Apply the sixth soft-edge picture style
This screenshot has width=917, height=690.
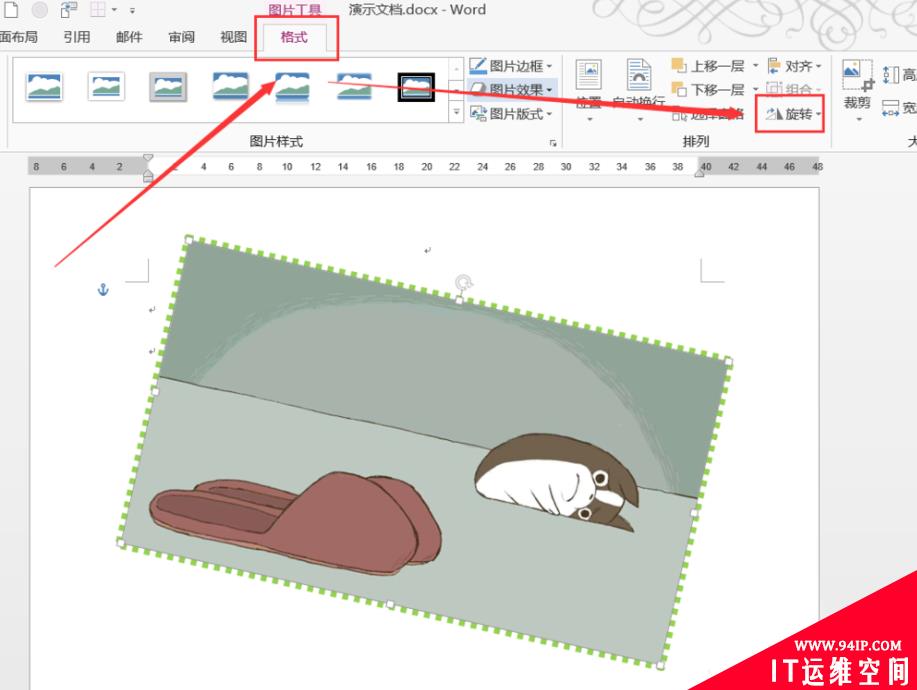(x=354, y=87)
